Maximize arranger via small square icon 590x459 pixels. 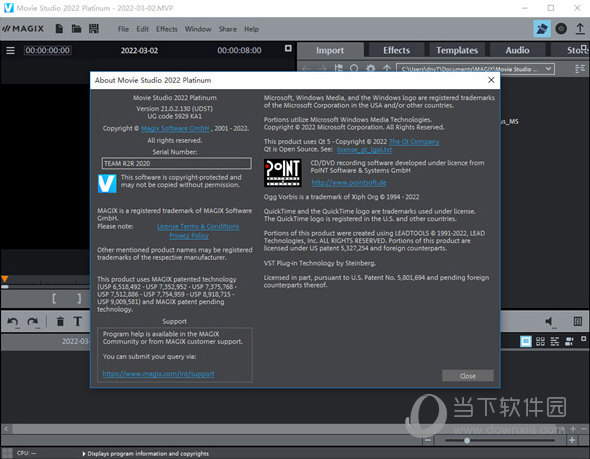point(583,339)
